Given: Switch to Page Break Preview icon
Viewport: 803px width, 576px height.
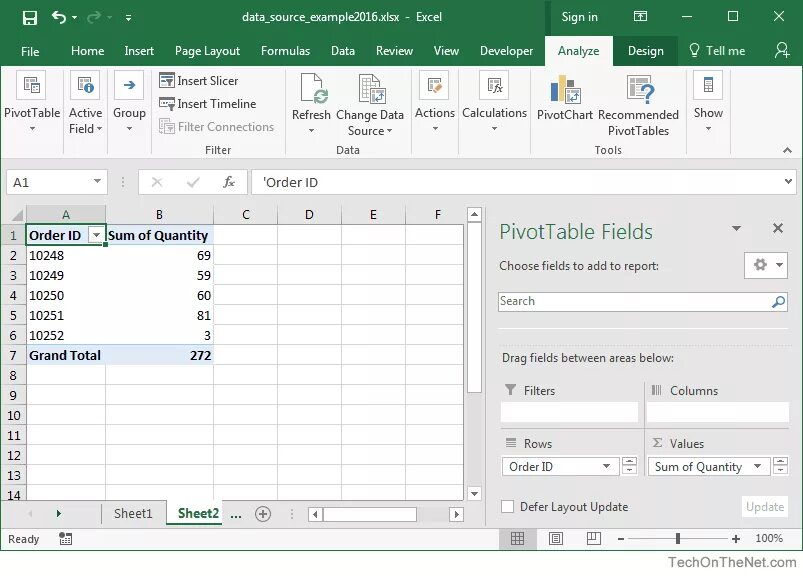Looking at the screenshot, I should click(x=594, y=539).
